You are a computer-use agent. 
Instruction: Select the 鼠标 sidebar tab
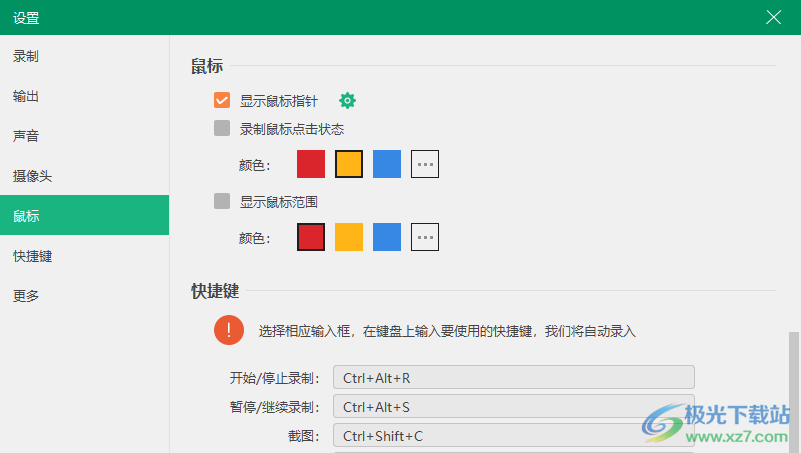(x=84, y=216)
